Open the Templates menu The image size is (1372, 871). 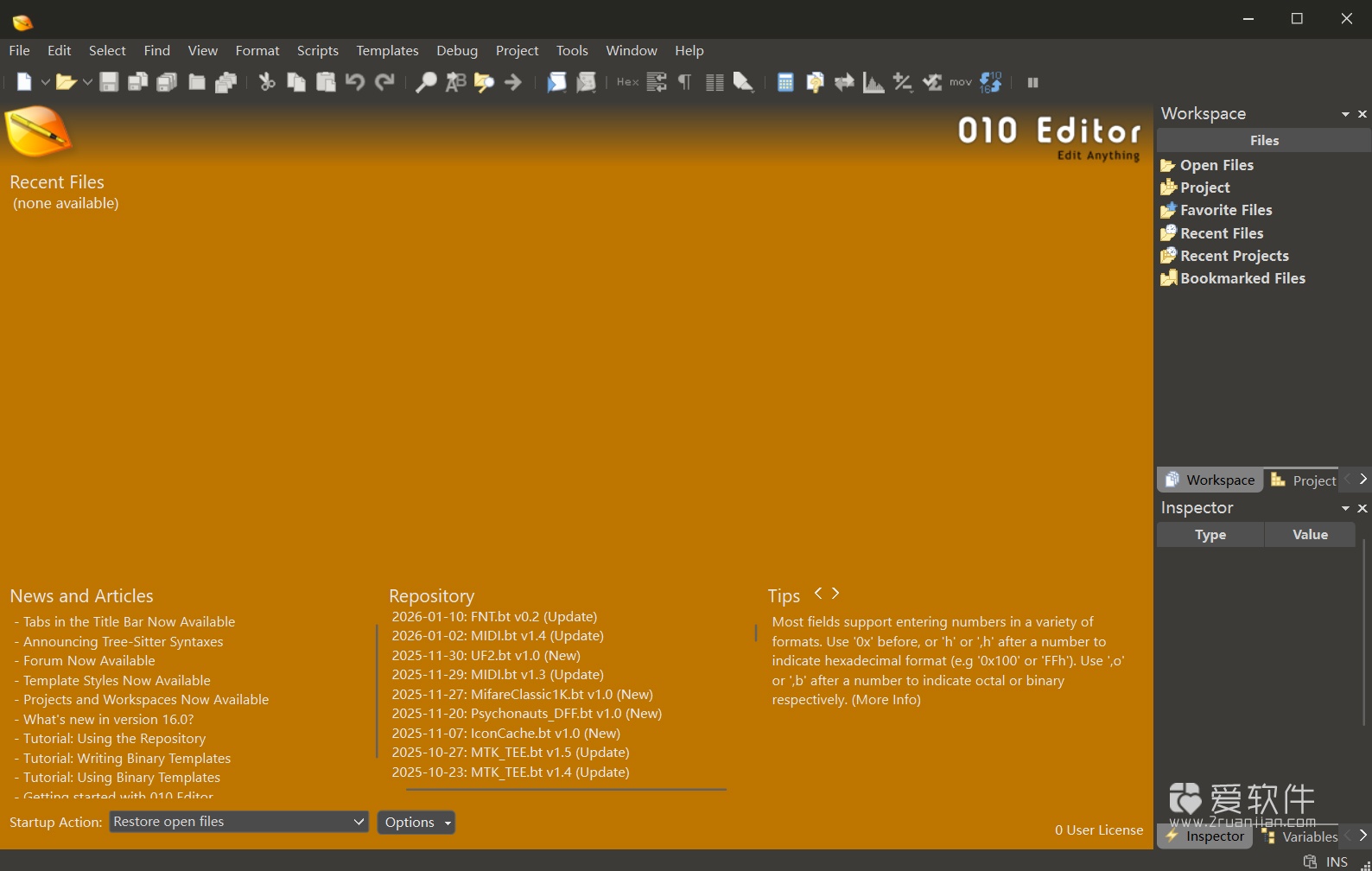pyautogui.click(x=387, y=50)
